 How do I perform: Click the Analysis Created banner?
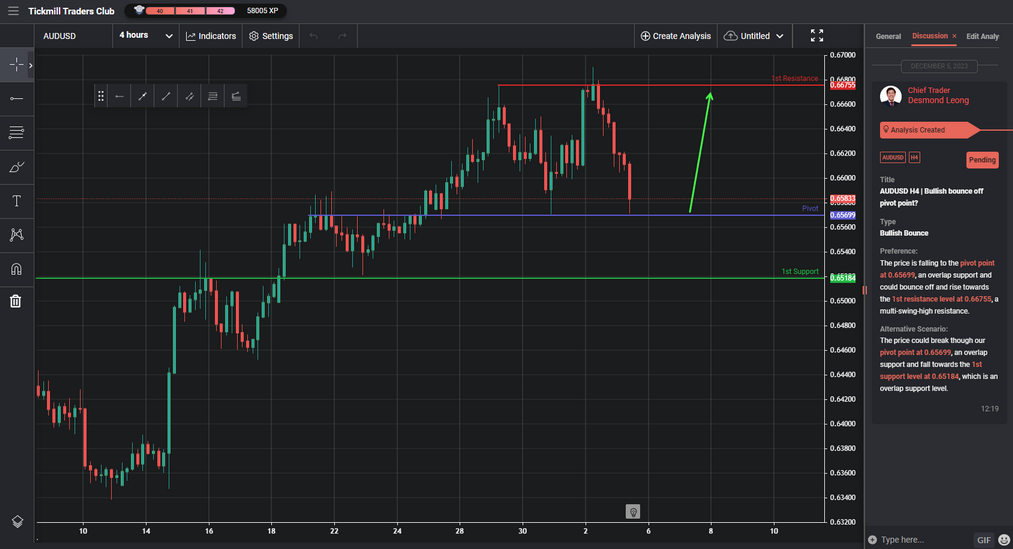pyautogui.click(x=929, y=130)
